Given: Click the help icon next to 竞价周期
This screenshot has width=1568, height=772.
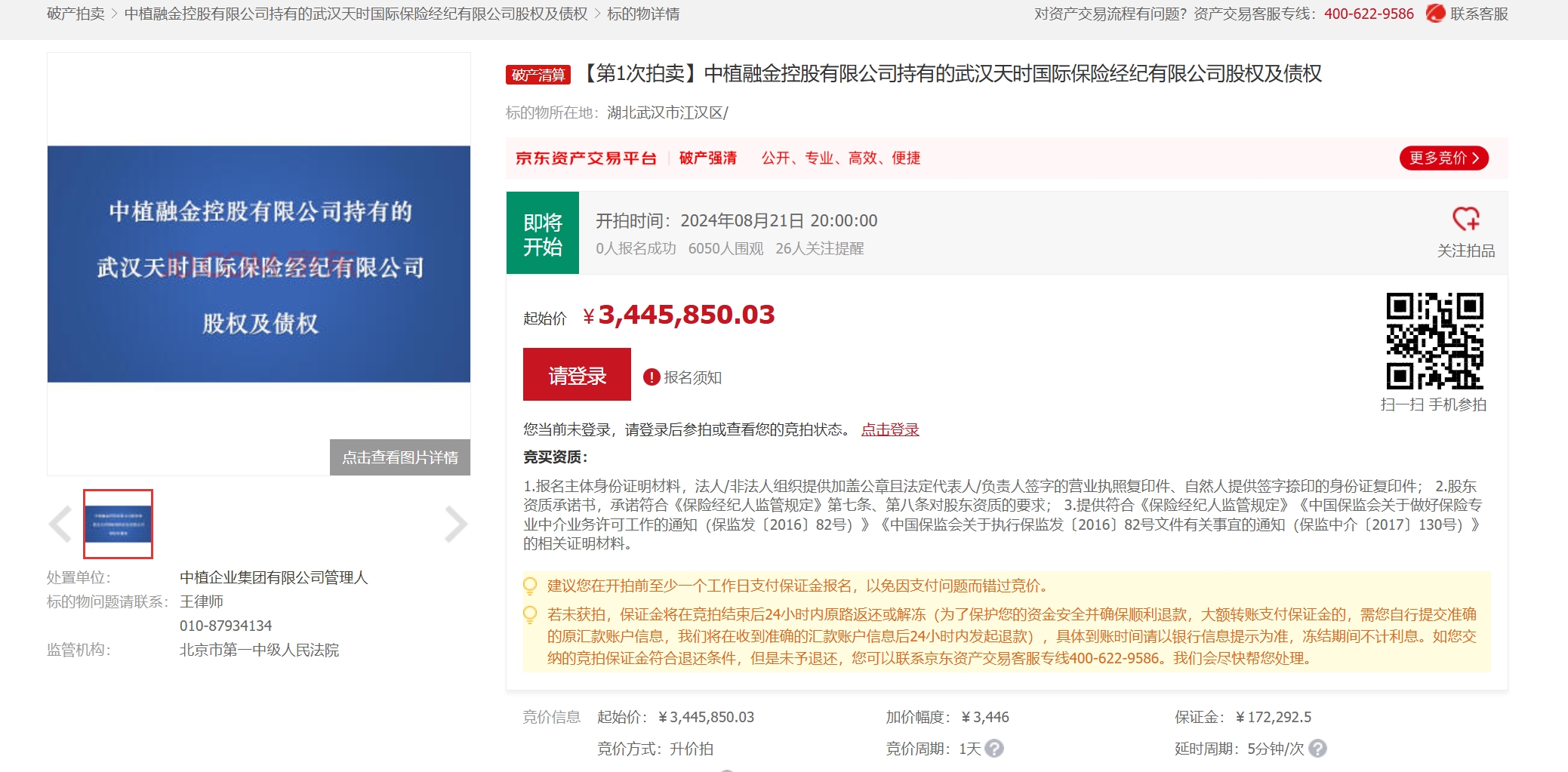Looking at the screenshot, I should pos(994,749).
